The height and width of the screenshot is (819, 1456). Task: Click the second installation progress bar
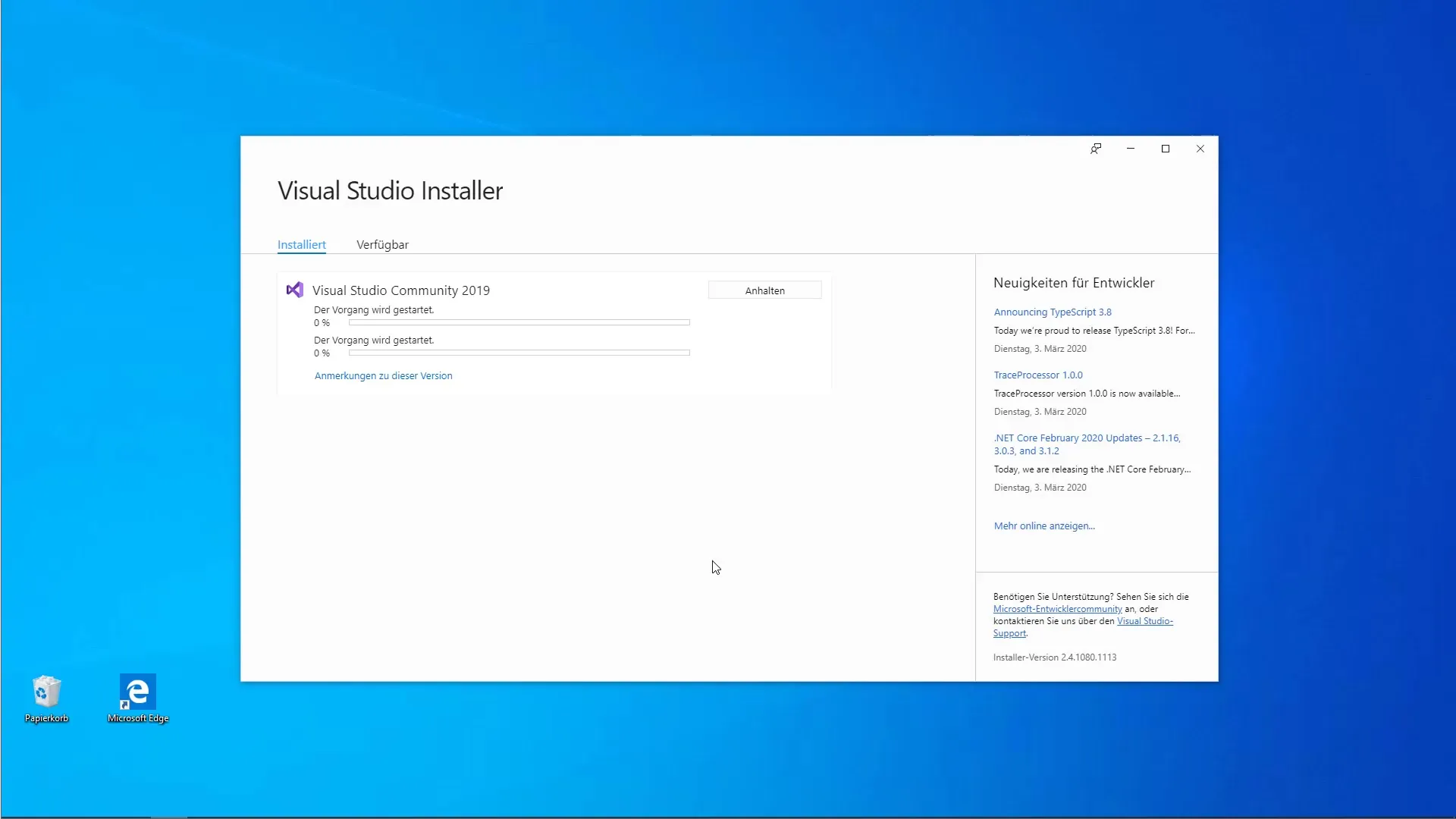click(519, 353)
